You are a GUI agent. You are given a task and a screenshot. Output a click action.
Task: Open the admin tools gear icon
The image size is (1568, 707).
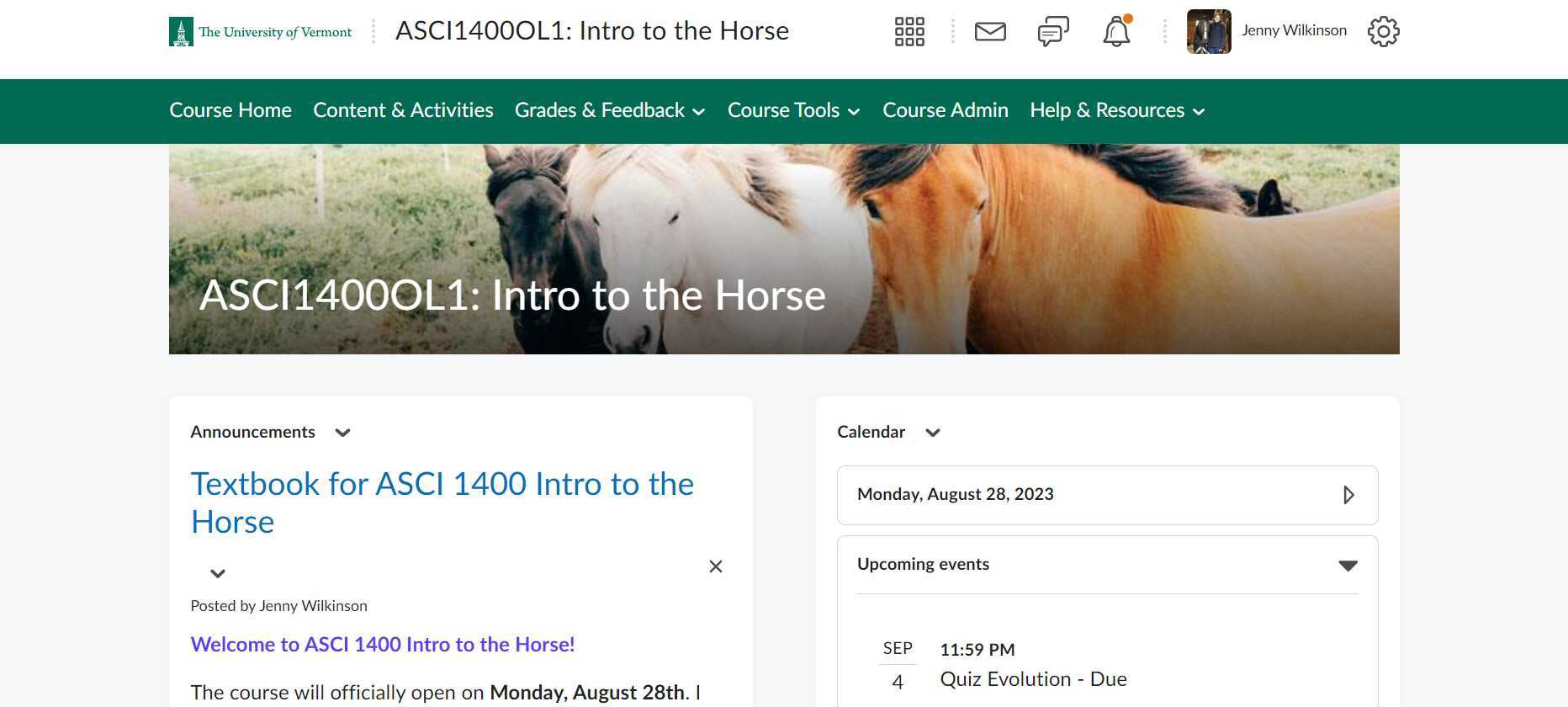[1383, 32]
